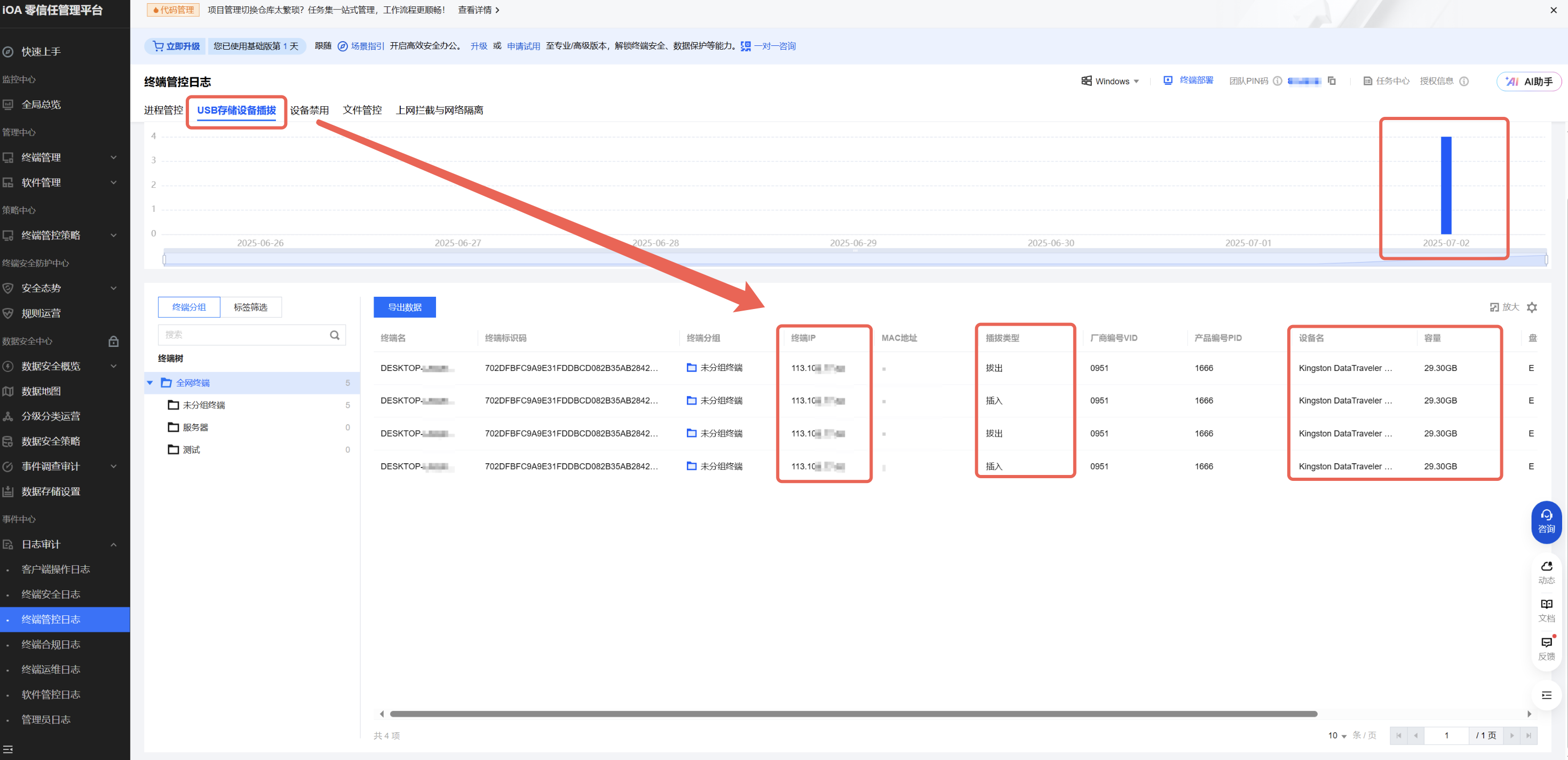The height and width of the screenshot is (760, 1568).
Task: Open the 10 条/页 page size dropdown
Action: [1337, 735]
